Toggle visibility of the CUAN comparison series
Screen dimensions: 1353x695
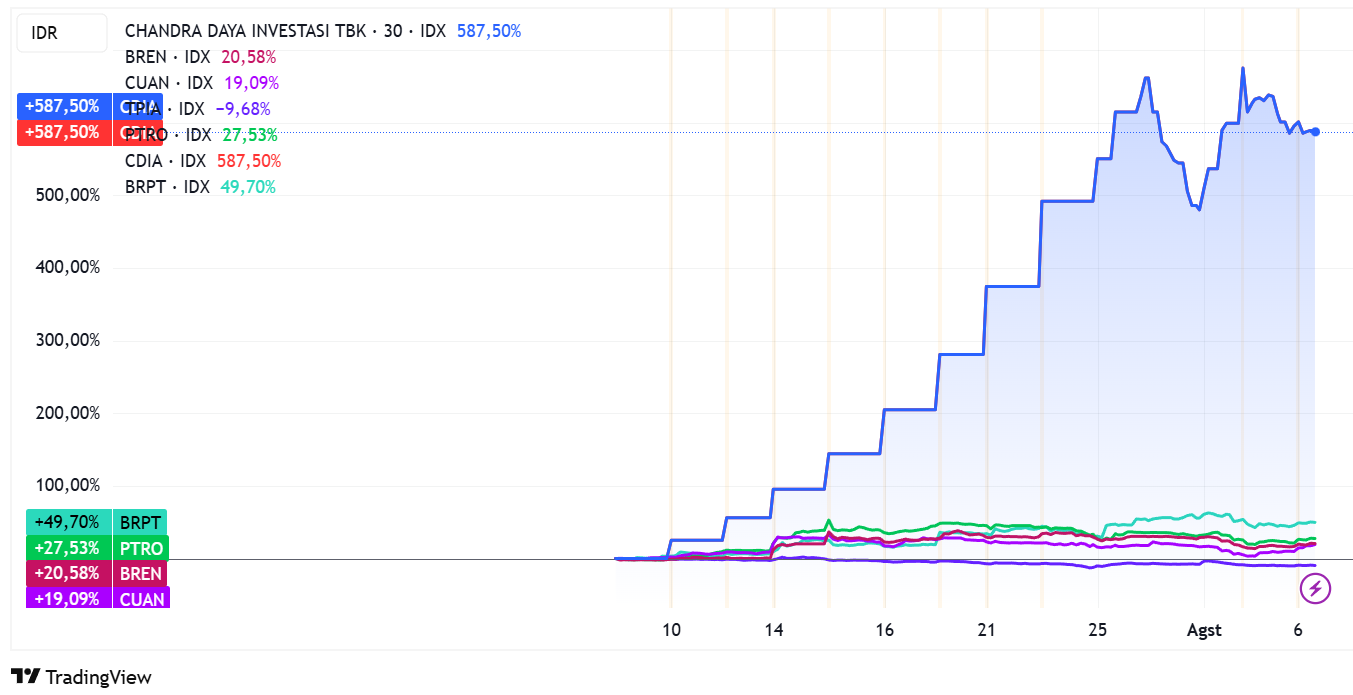pyautogui.click(x=145, y=83)
